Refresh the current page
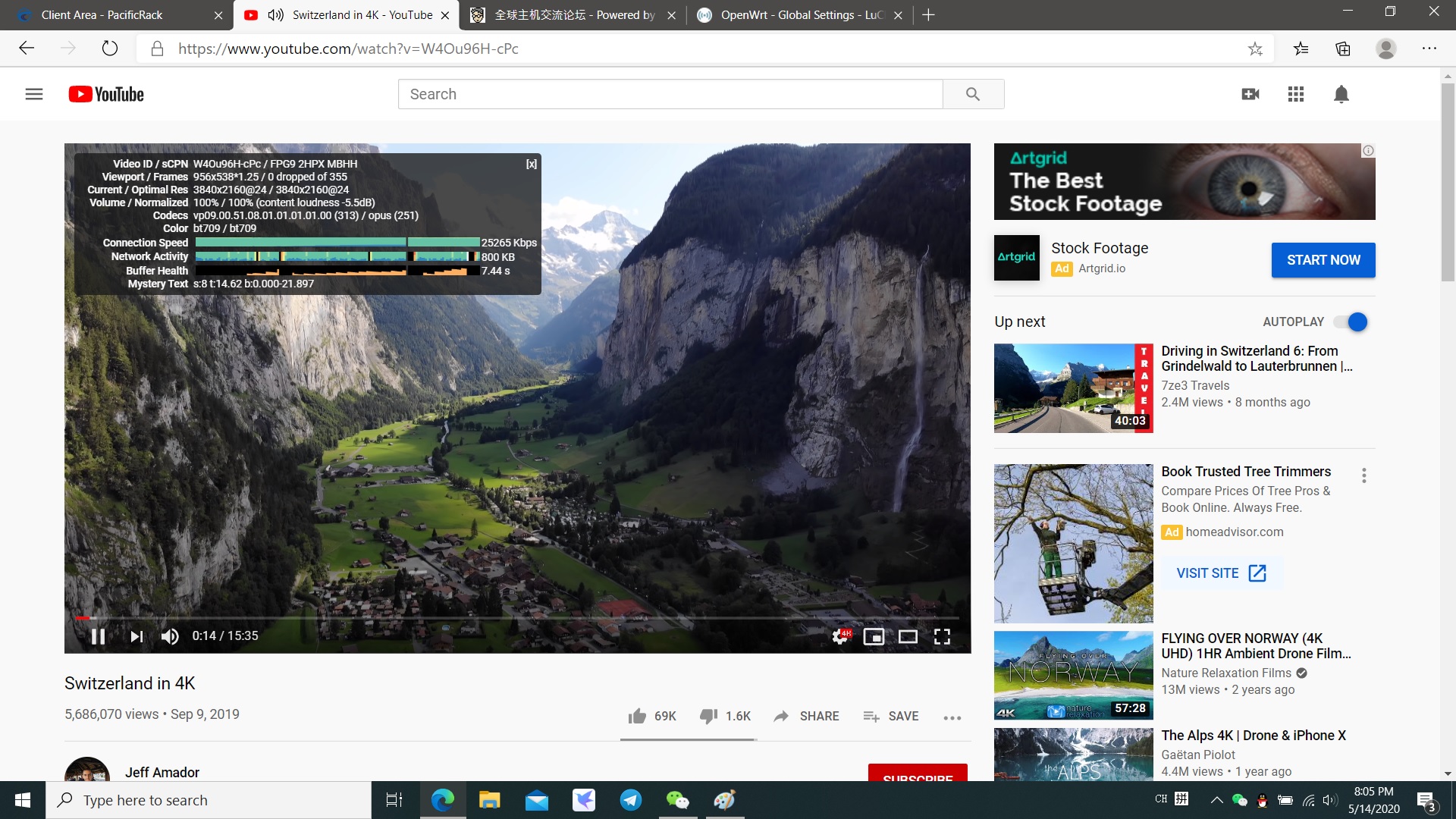Image resolution: width=1456 pixels, height=819 pixels. pyautogui.click(x=110, y=49)
